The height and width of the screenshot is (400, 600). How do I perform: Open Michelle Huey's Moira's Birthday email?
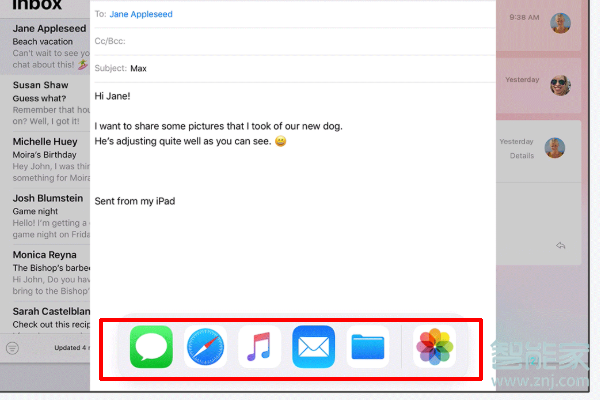pyautogui.click(x=45, y=160)
